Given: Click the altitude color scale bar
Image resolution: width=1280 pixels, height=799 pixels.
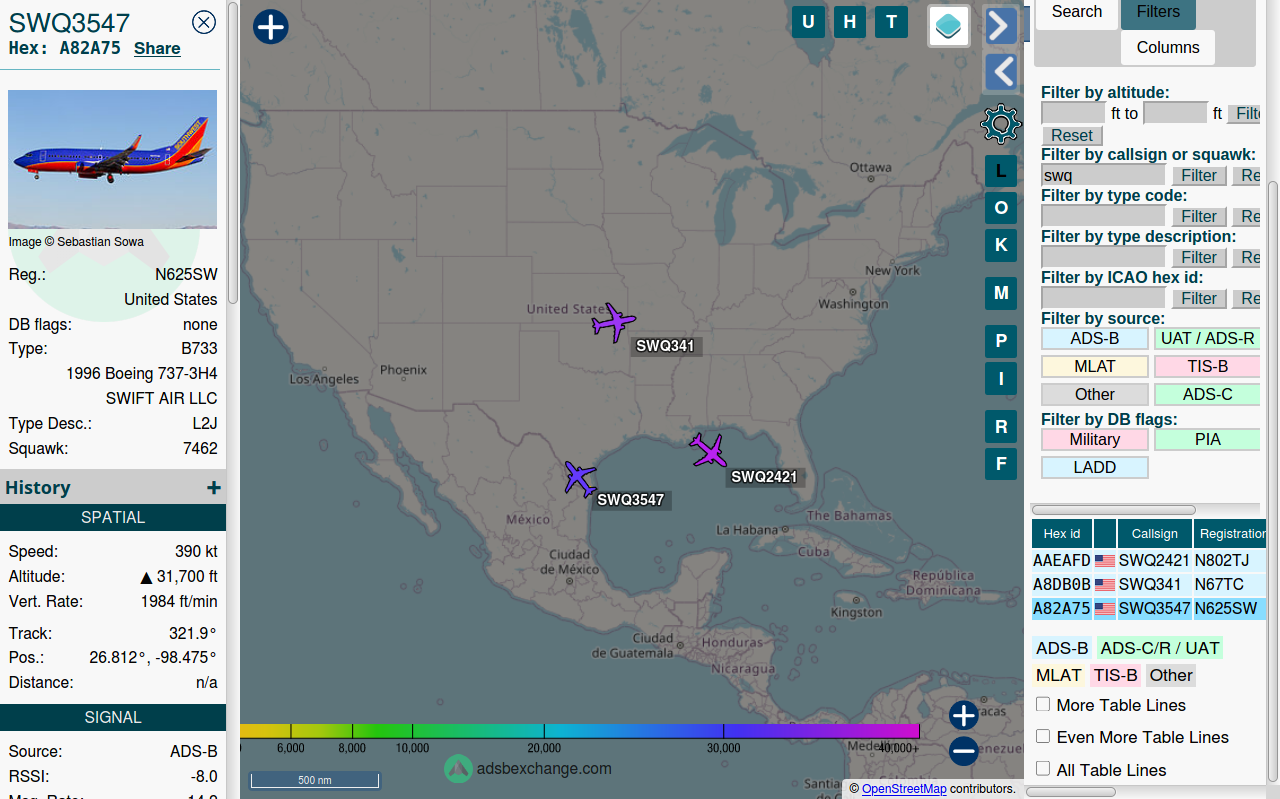Looking at the screenshot, I should coord(580,731).
